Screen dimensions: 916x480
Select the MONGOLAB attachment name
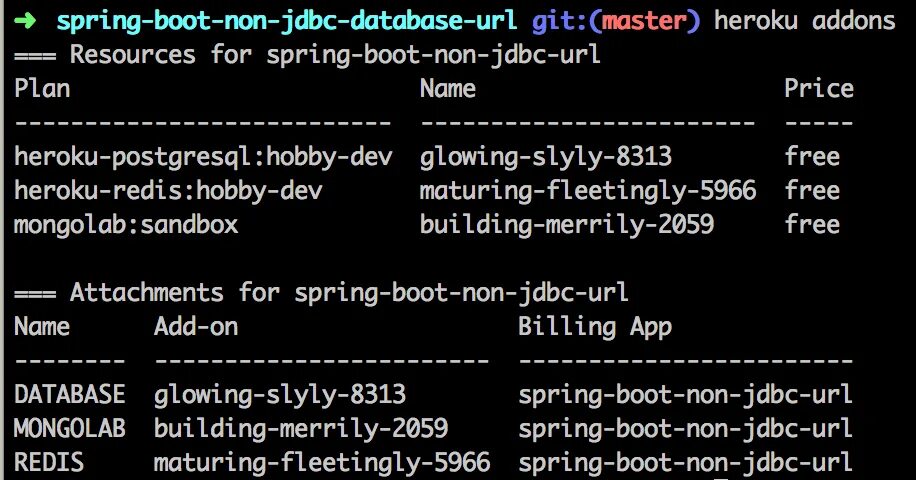[70, 428]
